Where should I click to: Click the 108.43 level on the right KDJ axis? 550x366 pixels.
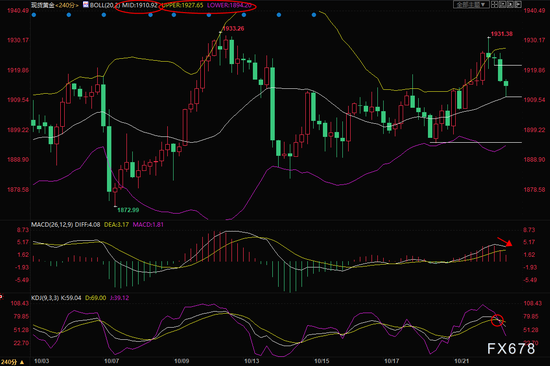point(532,303)
